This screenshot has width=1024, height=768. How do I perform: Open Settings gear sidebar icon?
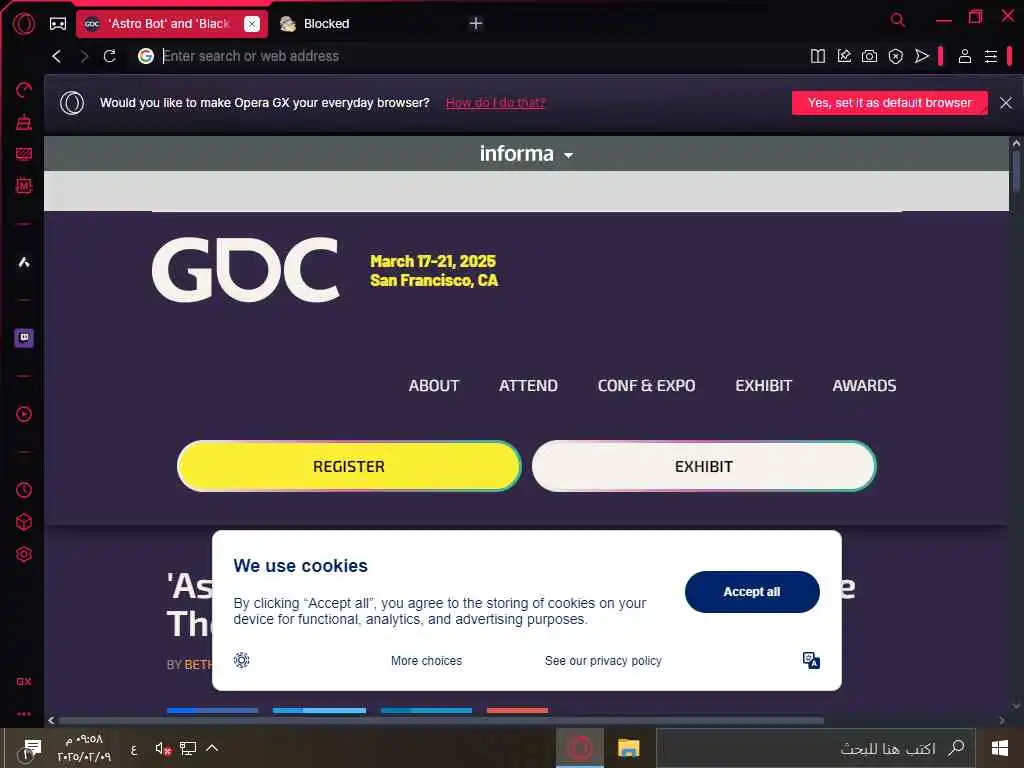pyautogui.click(x=24, y=554)
